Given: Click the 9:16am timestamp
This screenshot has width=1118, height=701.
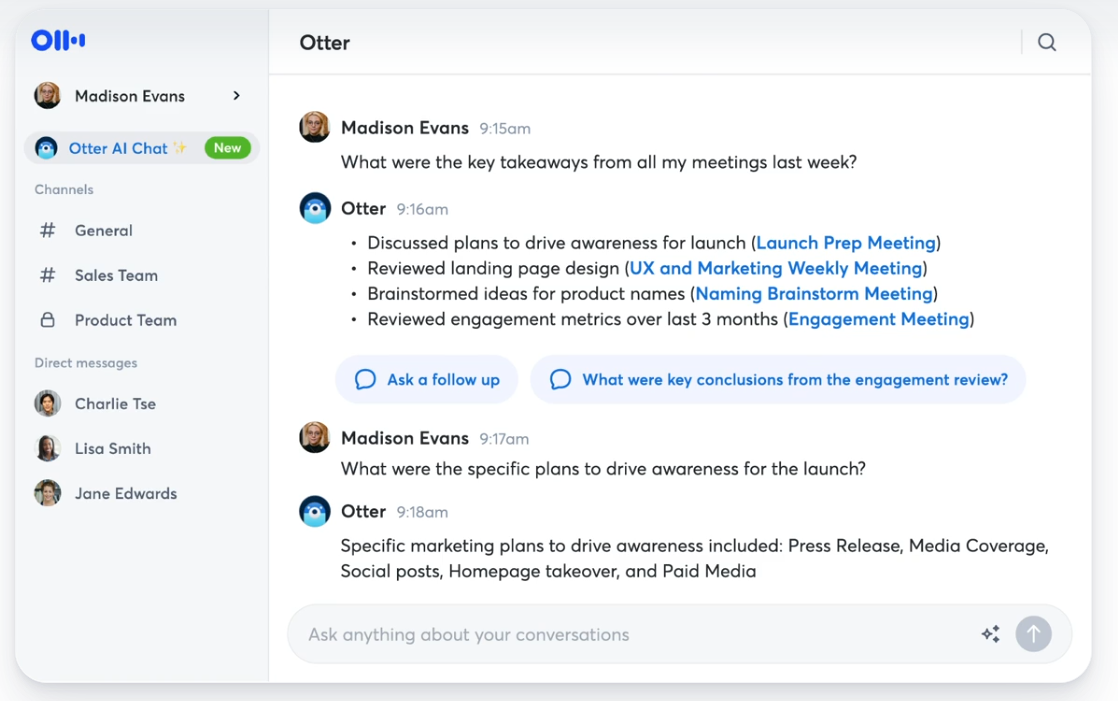Looking at the screenshot, I should coord(422,210).
